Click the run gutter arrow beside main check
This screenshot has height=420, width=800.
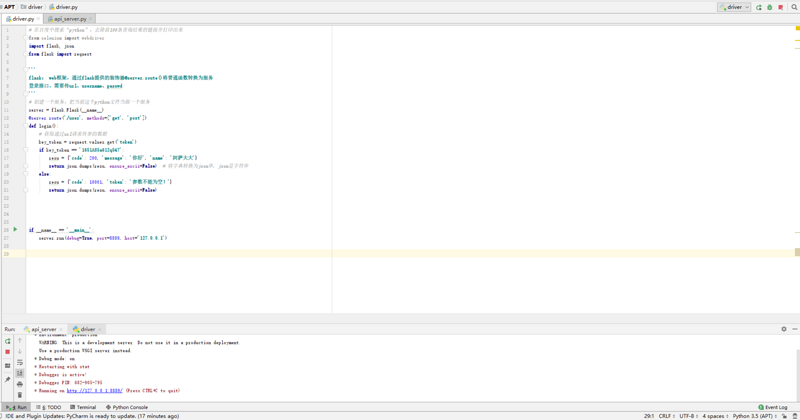click(x=15, y=230)
